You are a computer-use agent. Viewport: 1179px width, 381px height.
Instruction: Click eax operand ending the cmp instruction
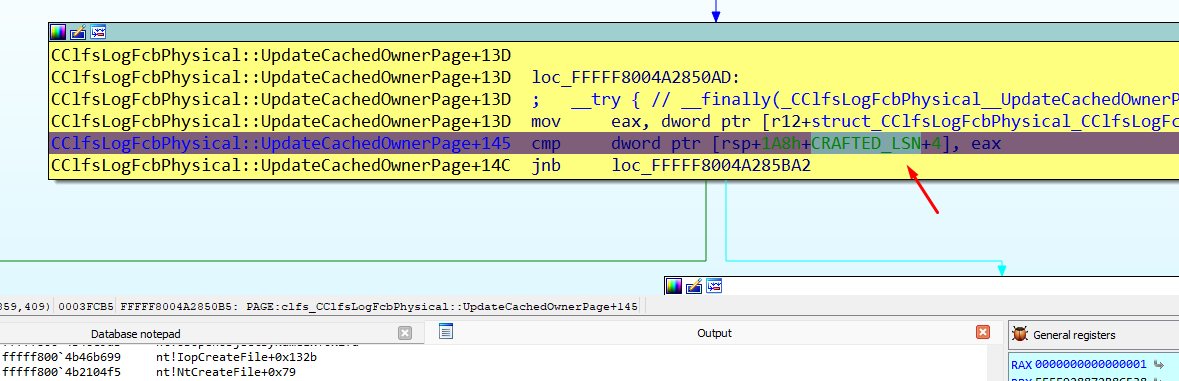point(986,143)
